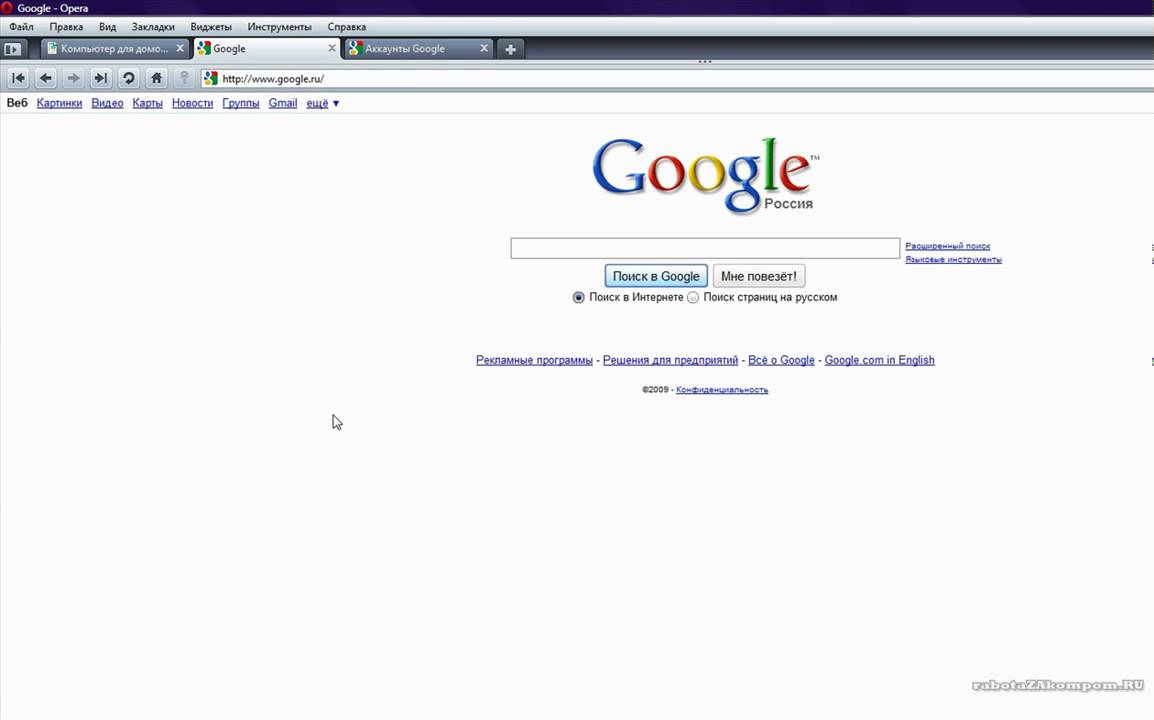Screen dimensions: 1154x720
Task: Open the Закладки menu
Action: (x=153, y=27)
